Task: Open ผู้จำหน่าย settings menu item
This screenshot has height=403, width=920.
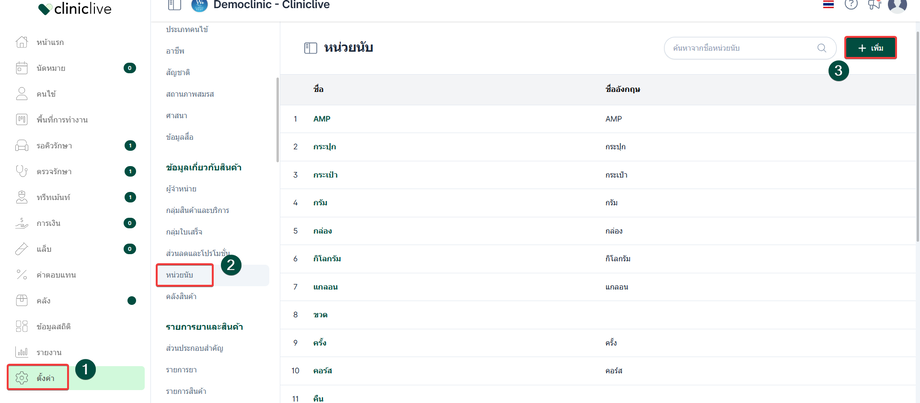Action: coord(181,189)
